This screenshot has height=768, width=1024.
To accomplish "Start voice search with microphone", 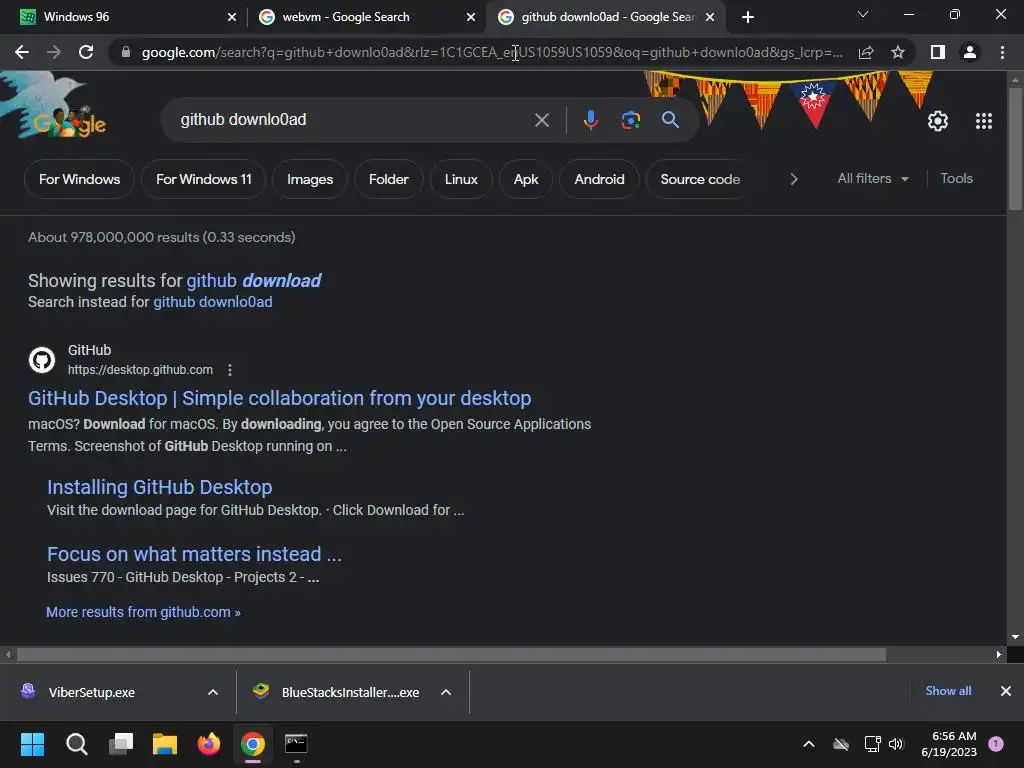I will tap(591, 120).
